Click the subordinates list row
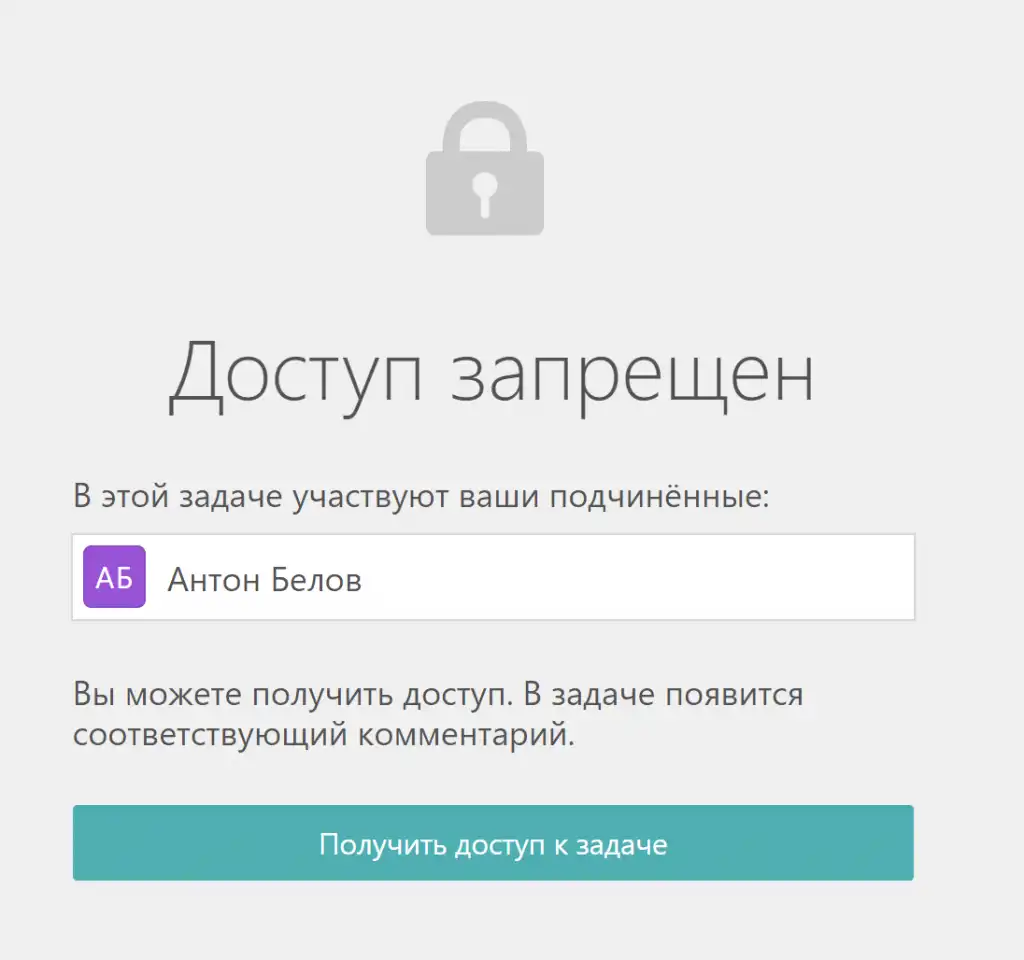This screenshot has height=960, width=1024. pyautogui.click(x=493, y=577)
